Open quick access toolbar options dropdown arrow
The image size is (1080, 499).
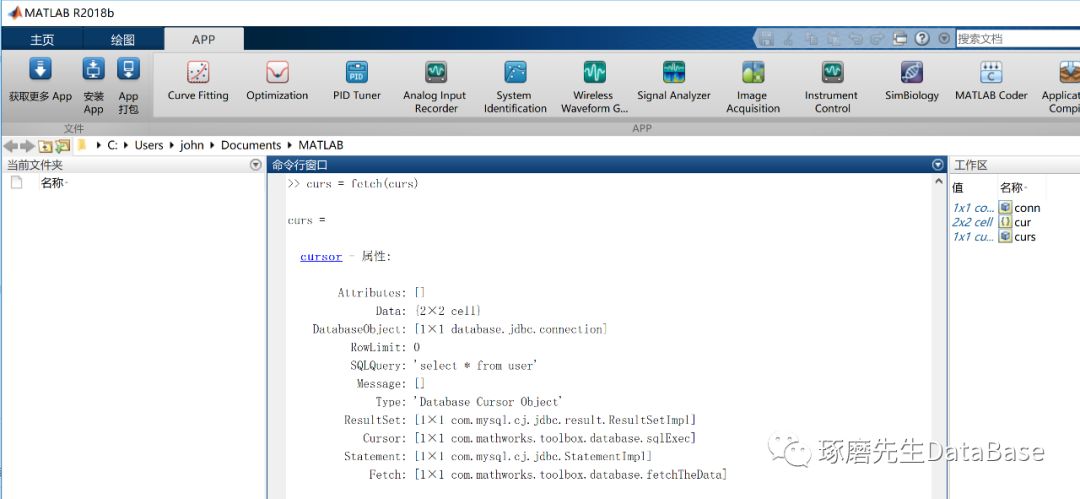point(944,39)
